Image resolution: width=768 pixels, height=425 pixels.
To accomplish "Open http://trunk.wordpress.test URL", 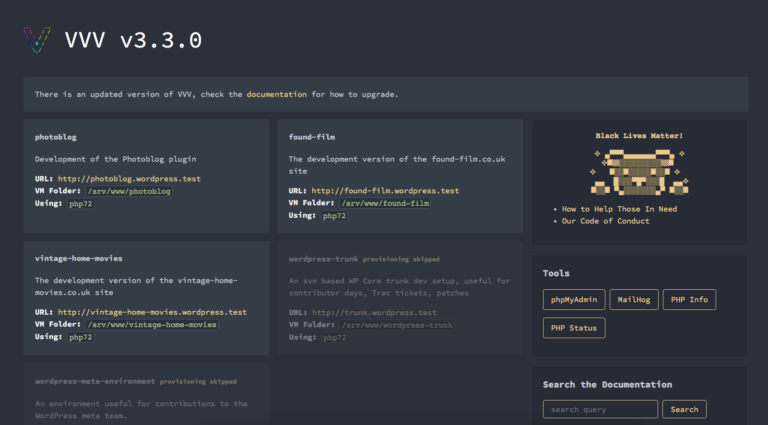I will click(x=374, y=312).
